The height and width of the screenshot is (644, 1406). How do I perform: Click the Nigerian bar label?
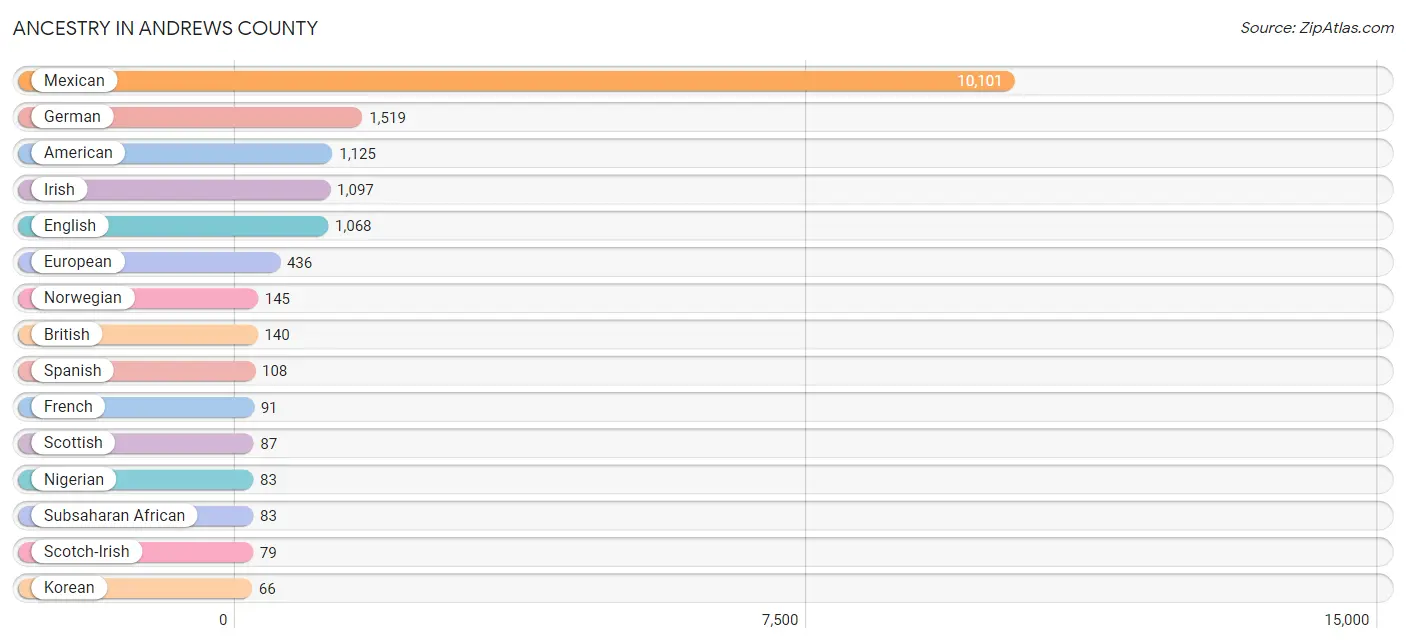[x=74, y=480]
